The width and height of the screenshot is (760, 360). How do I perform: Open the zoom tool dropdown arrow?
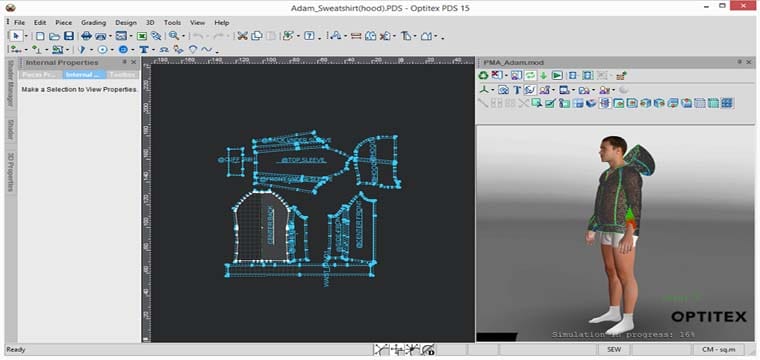click(183, 36)
